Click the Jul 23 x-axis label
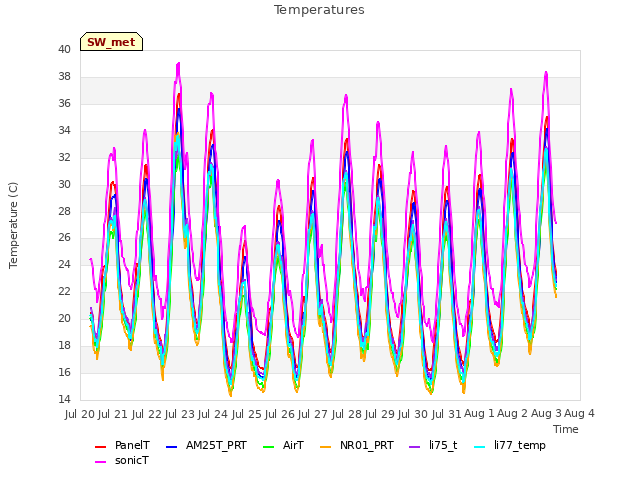Screen dimensions: 640x480 tap(180, 414)
